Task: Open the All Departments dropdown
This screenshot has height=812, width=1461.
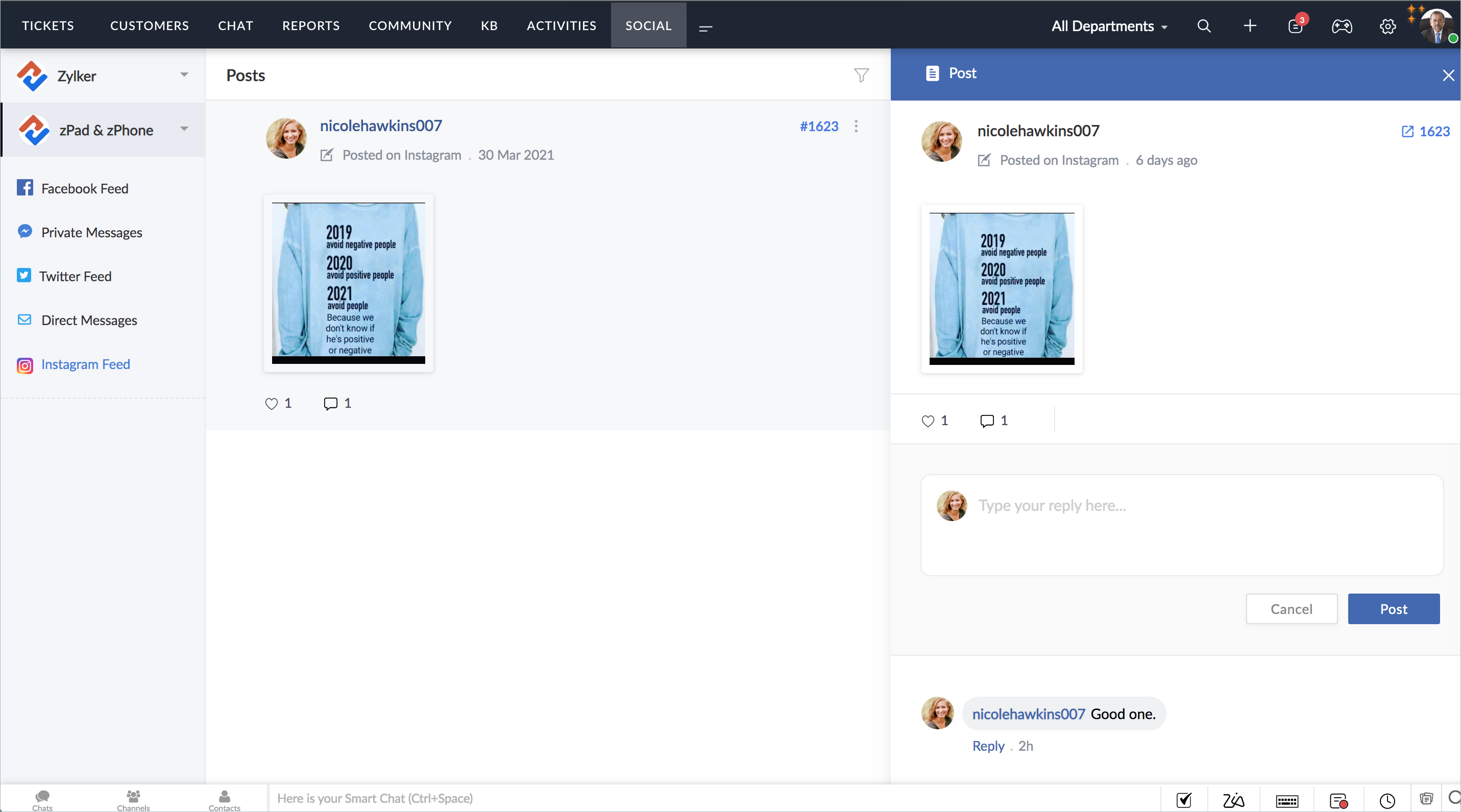Action: coord(1109,26)
